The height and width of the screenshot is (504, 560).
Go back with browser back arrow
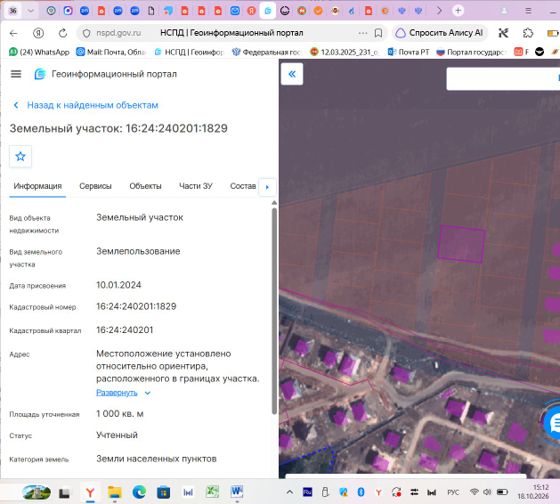click(x=14, y=33)
